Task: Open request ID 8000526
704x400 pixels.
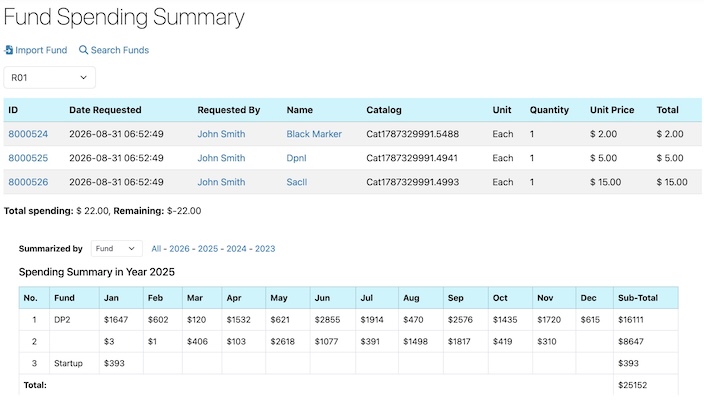Action: (28, 182)
